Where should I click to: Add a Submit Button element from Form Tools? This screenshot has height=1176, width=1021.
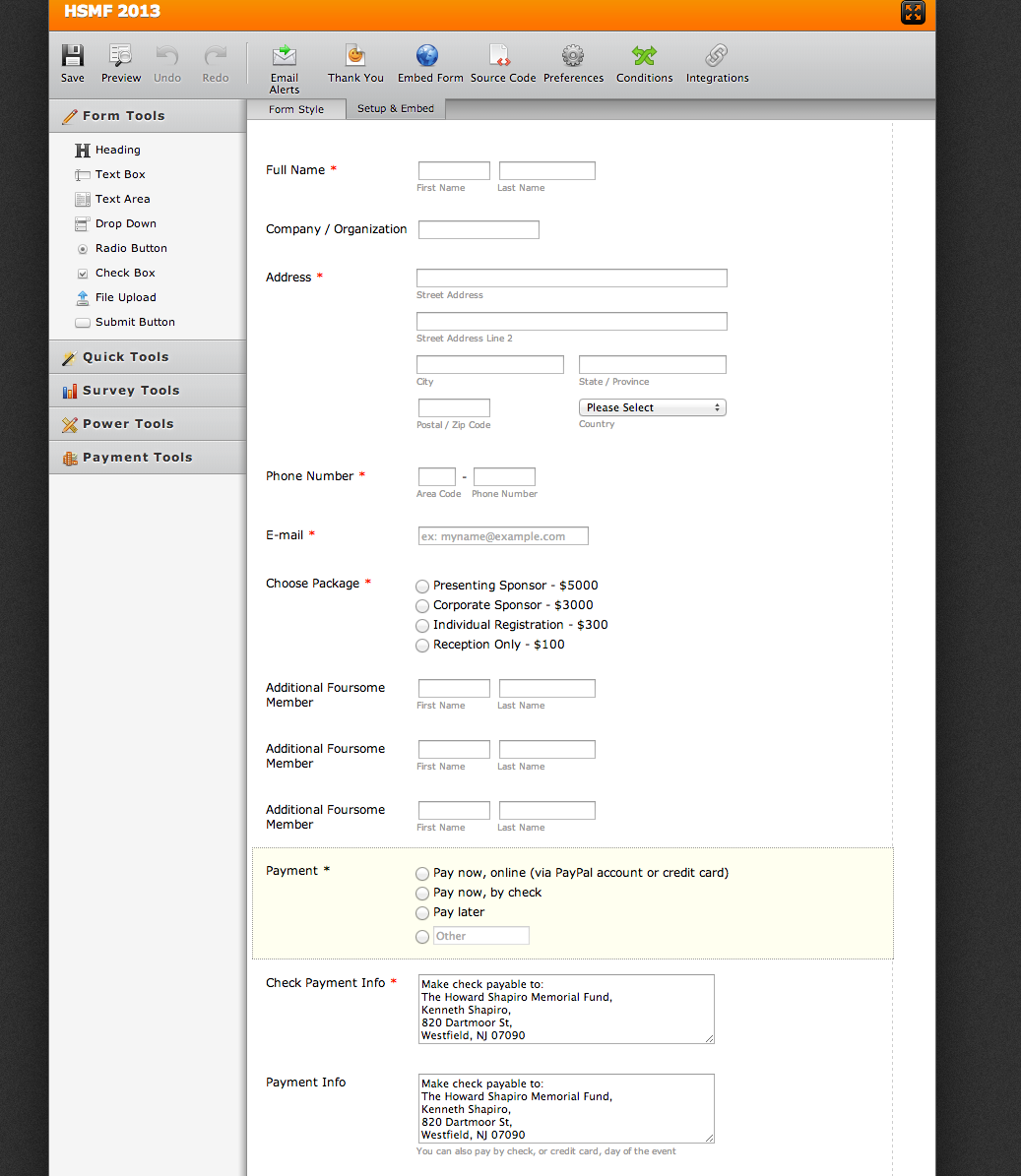click(x=134, y=322)
